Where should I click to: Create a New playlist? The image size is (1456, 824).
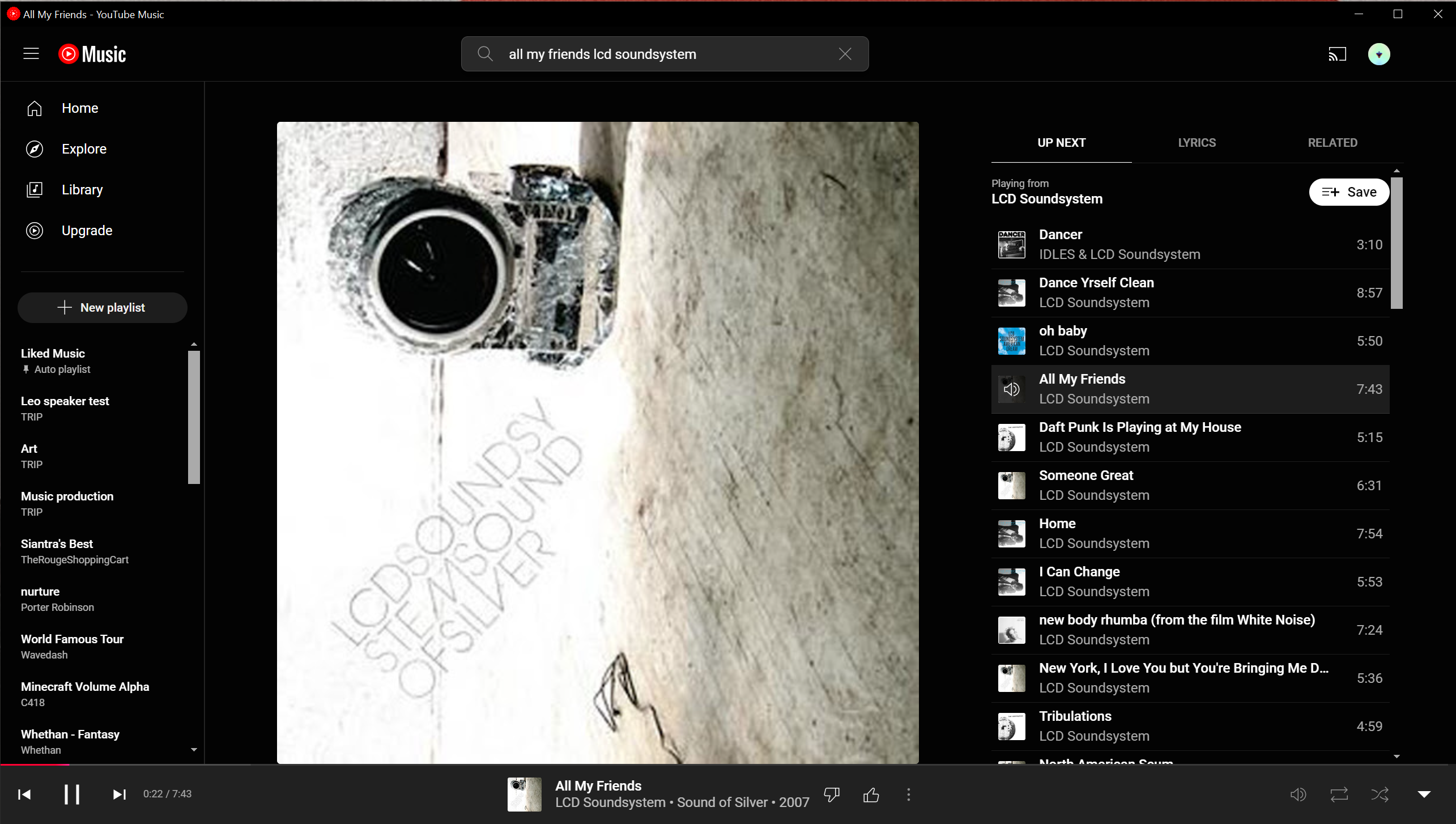102,308
